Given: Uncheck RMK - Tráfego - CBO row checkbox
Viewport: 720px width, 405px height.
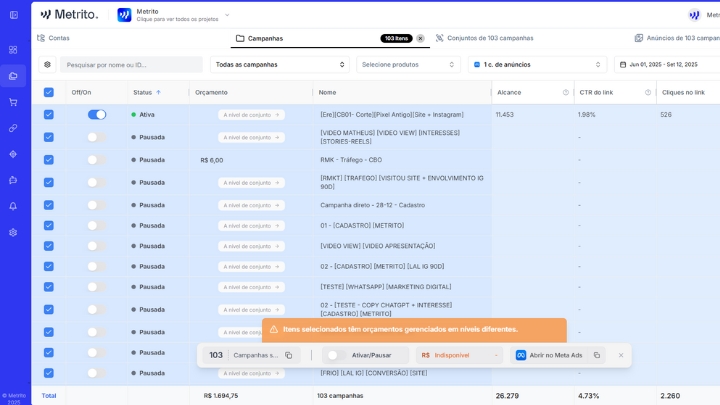Looking at the screenshot, I should [x=49, y=160].
